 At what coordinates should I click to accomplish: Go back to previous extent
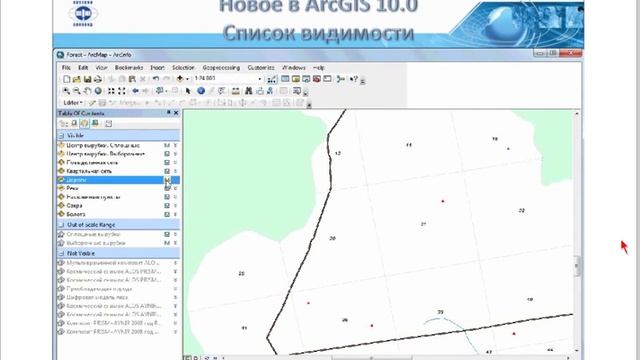pos(136,91)
